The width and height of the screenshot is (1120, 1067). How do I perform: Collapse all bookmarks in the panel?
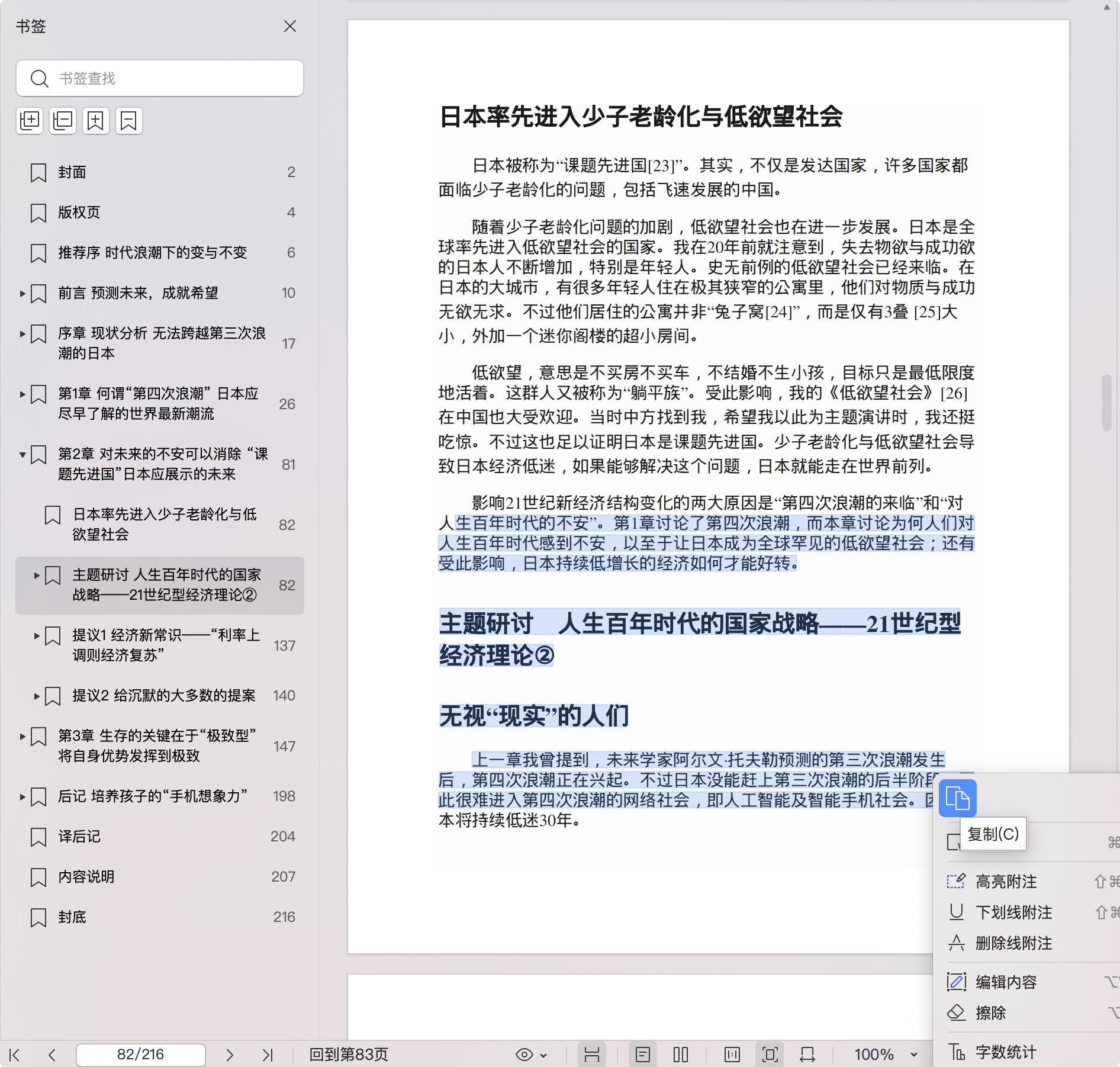pyautogui.click(x=63, y=121)
